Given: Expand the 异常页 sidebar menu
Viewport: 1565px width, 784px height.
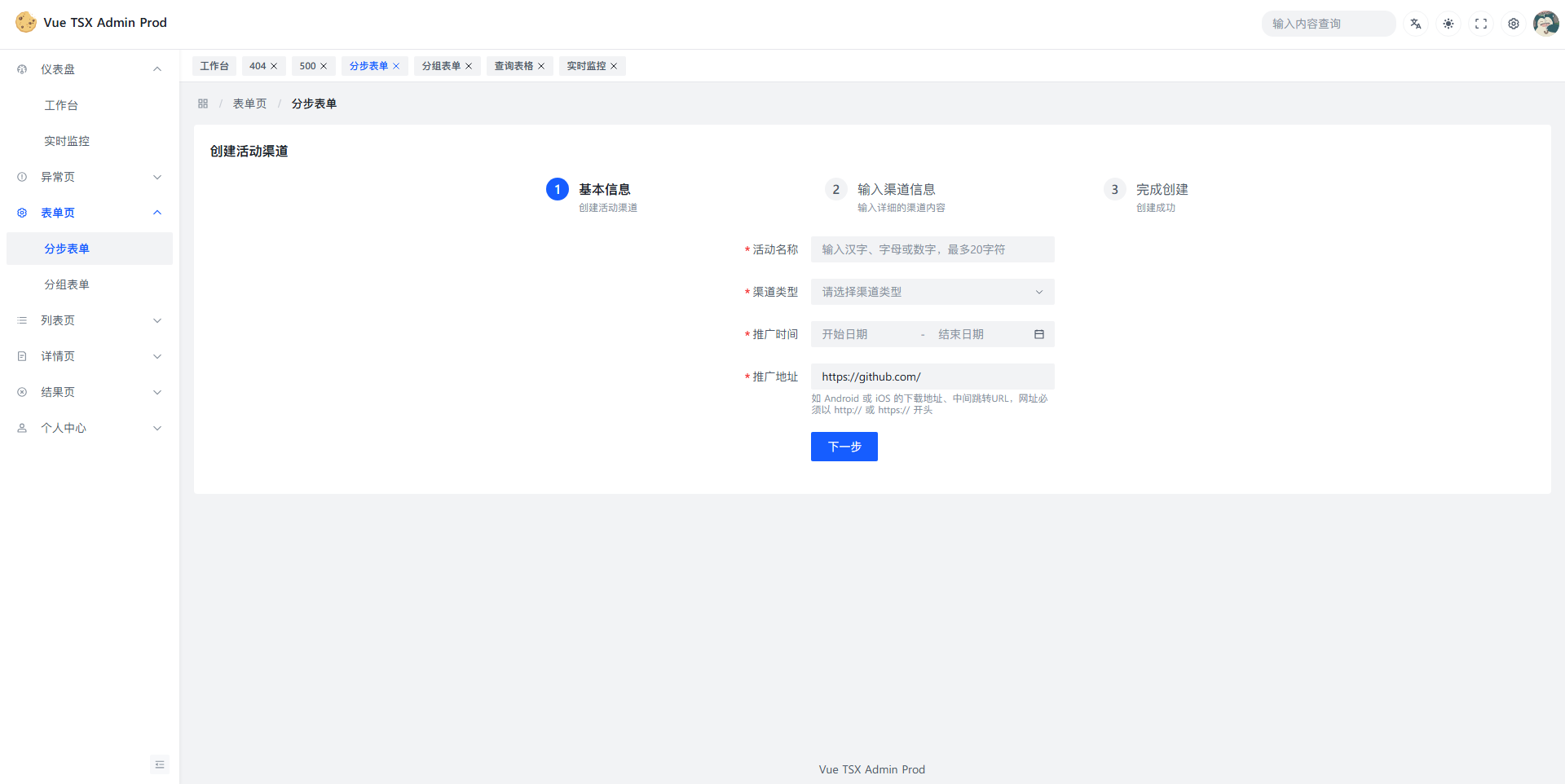Looking at the screenshot, I should [90, 177].
